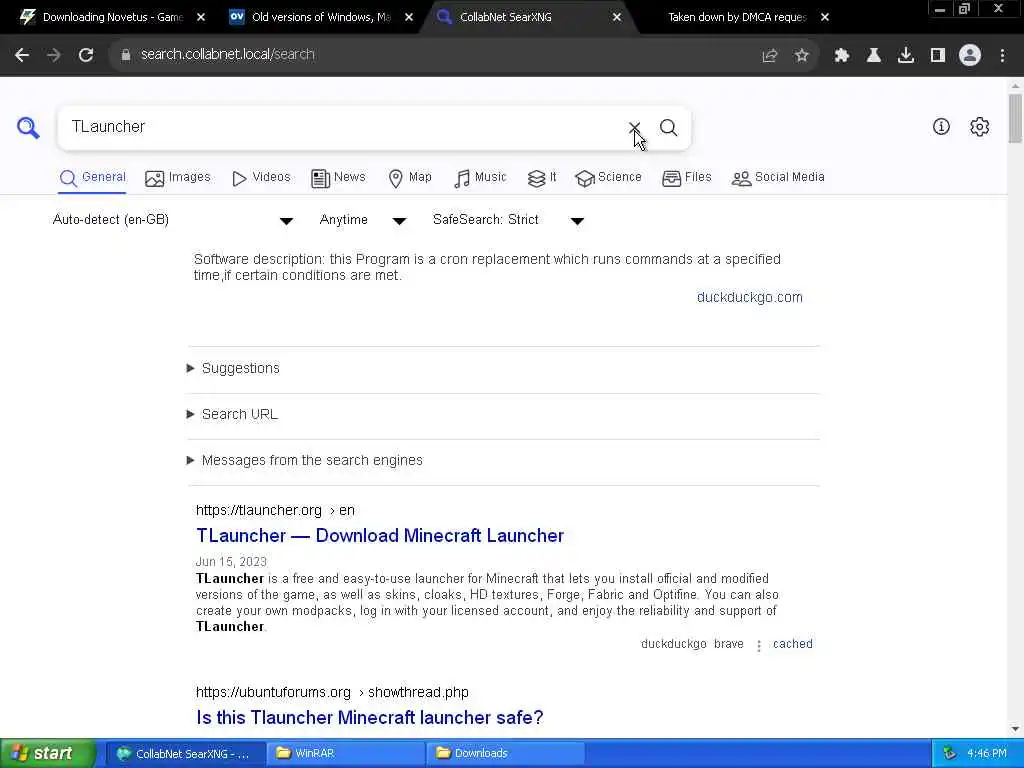Select the Videos search category

[261, 178]
